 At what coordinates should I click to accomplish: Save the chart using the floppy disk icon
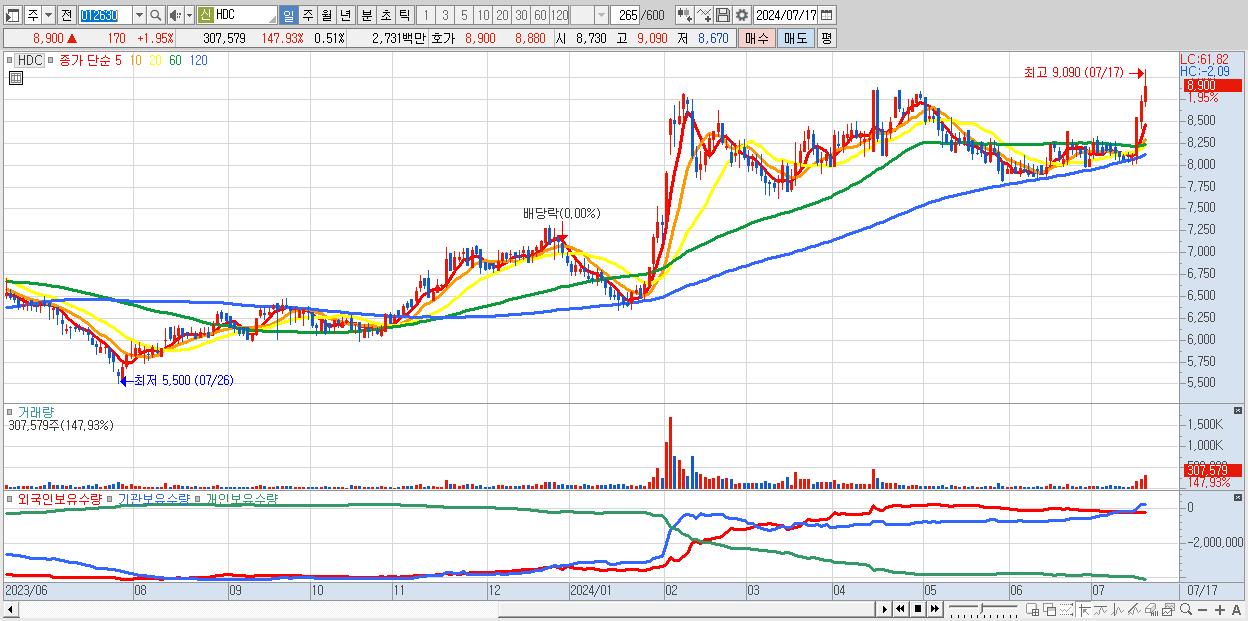[x=723, y=15]
